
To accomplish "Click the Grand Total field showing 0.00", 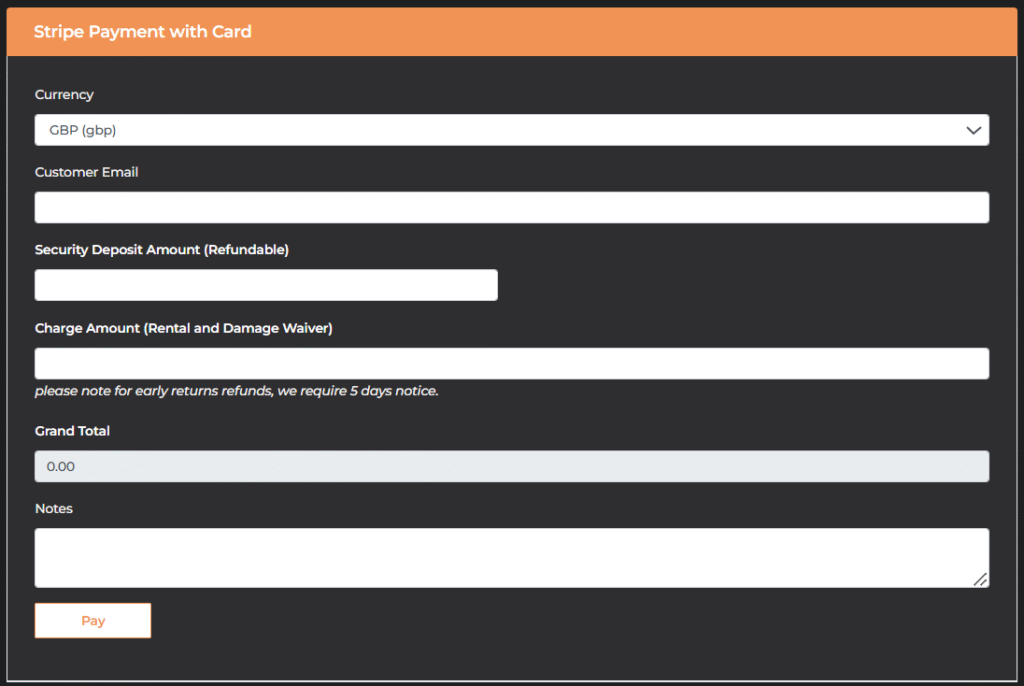I will point(511,466).
